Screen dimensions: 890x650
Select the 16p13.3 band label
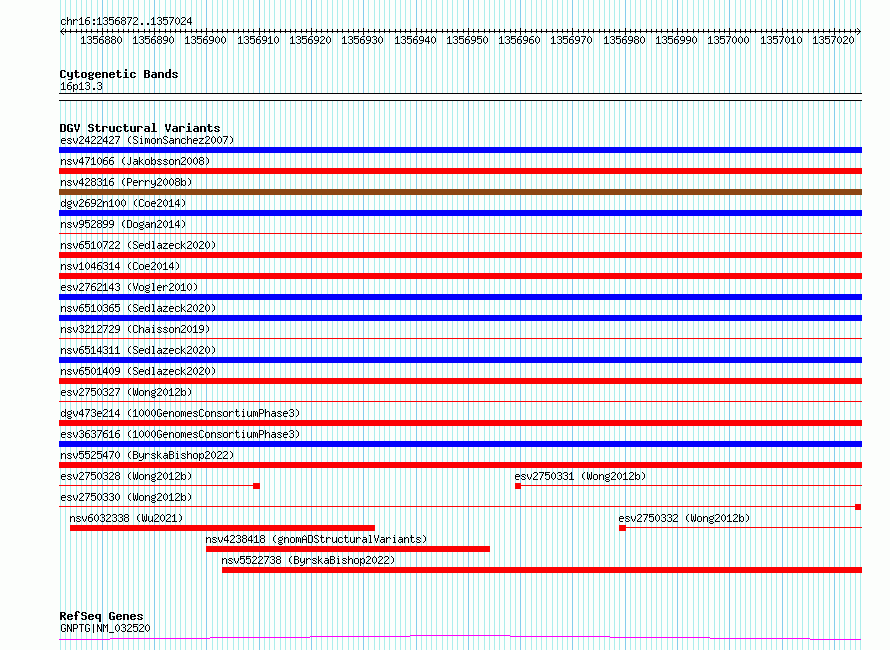pos(81,86)
